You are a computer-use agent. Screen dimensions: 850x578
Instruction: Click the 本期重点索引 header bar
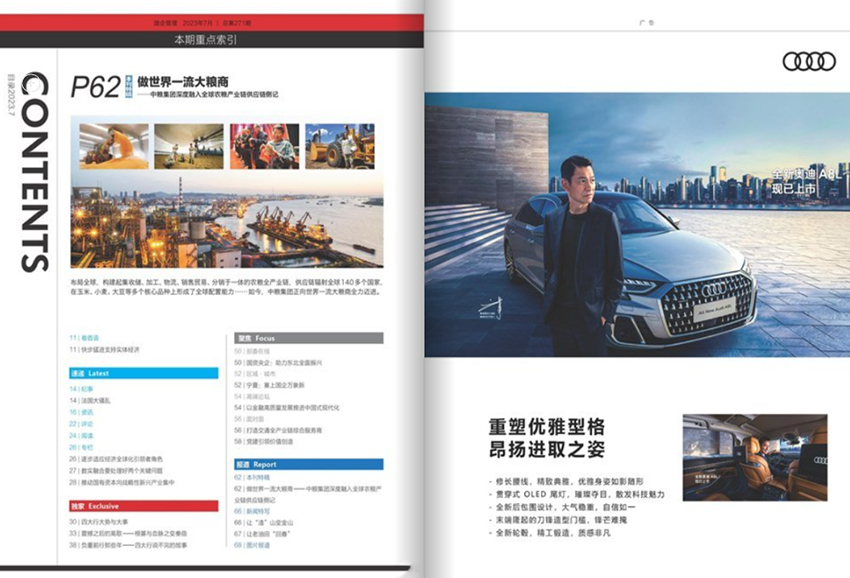point(205,40)
